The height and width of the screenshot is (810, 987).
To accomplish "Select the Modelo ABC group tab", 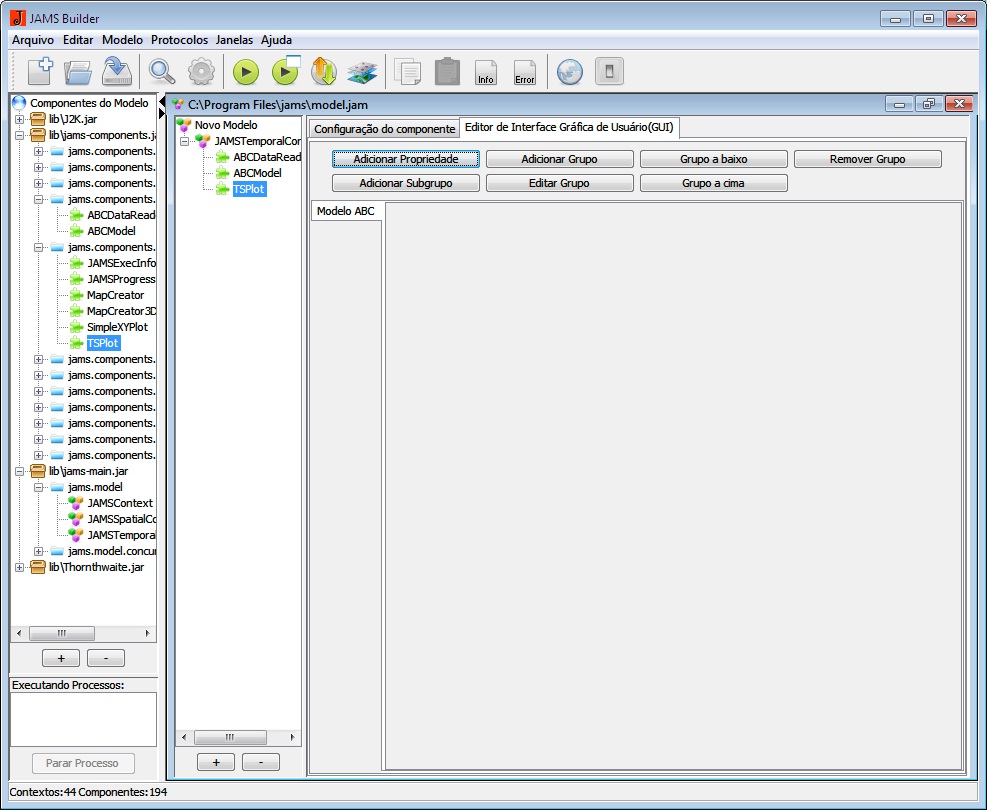I will coord(346,211).
